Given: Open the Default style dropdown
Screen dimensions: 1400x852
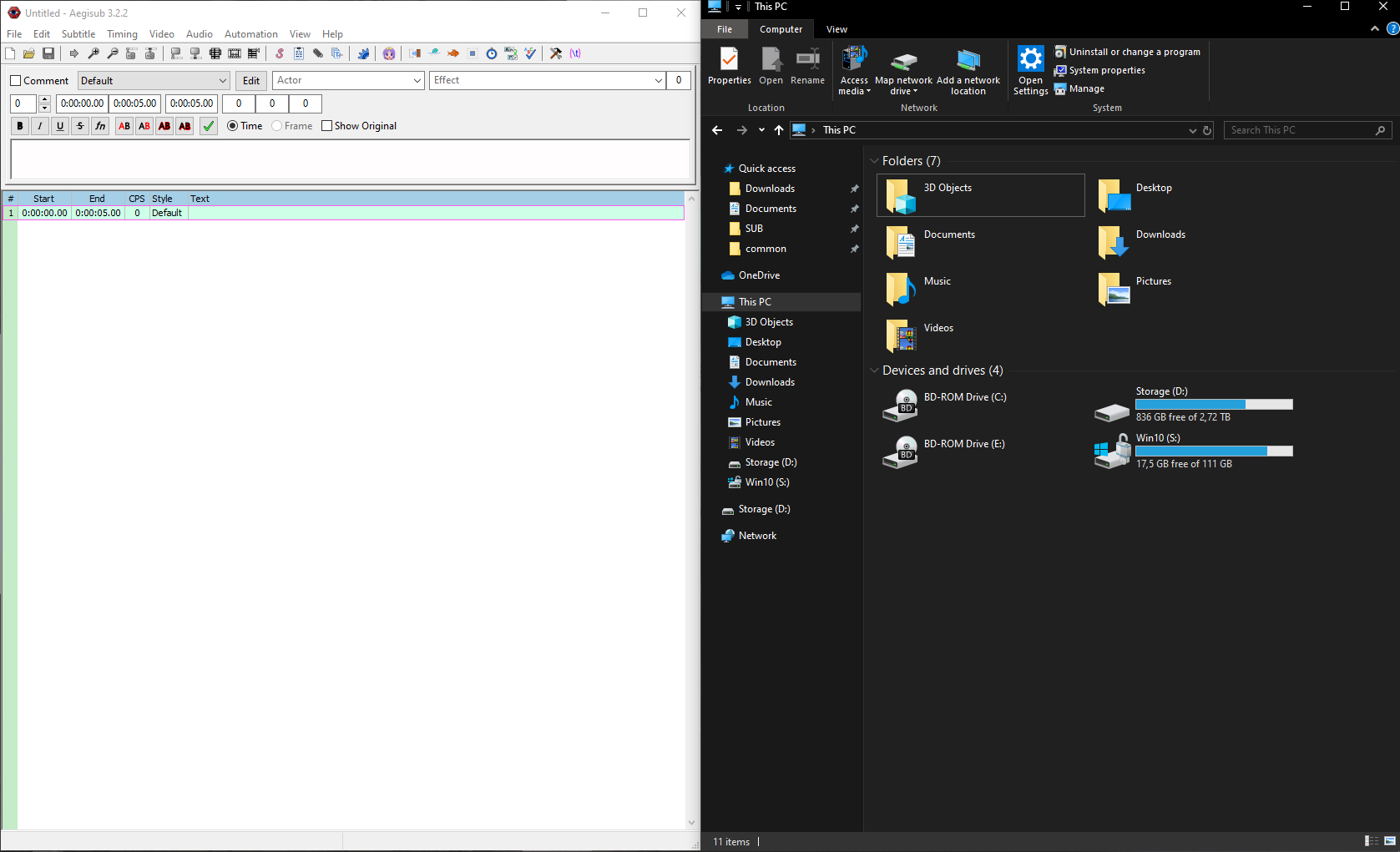Looking at the screenshot, I should [x=221, y=80].
